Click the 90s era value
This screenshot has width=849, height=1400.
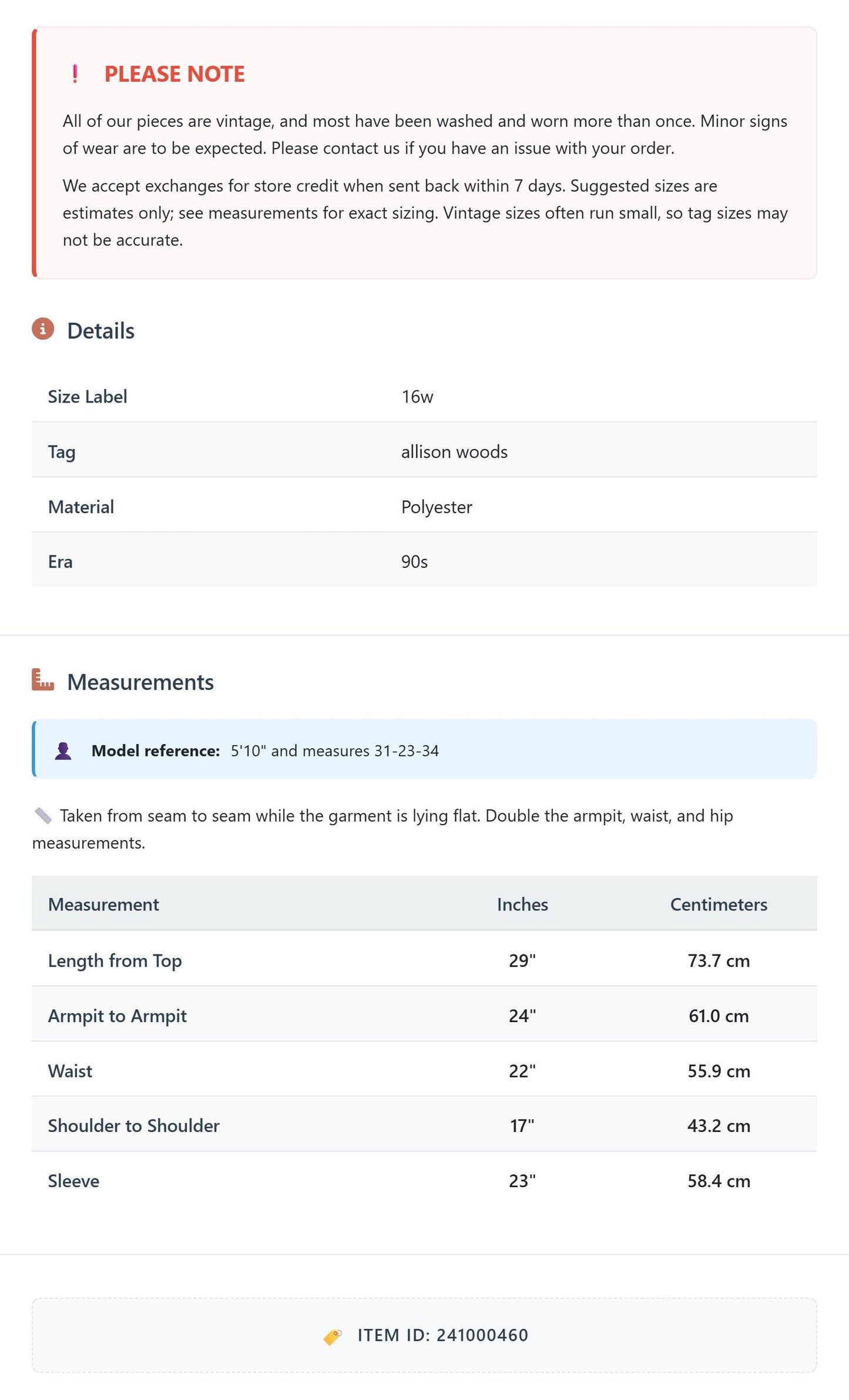coord(414,562)
